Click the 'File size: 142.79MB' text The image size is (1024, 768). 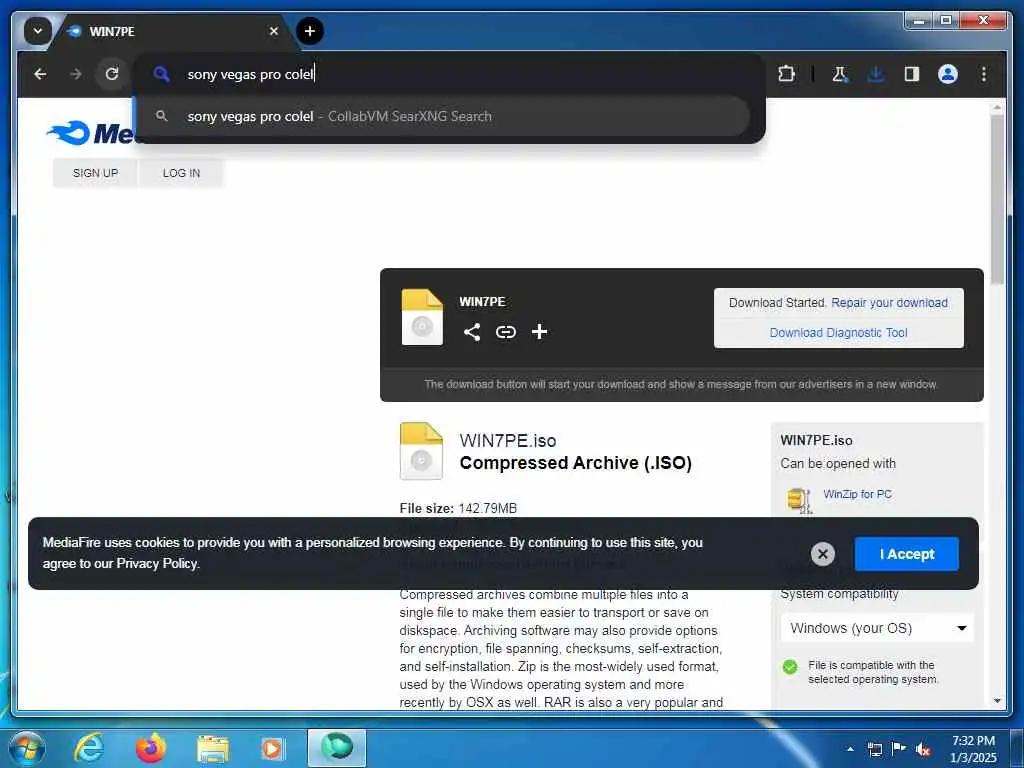tap(458, 508)
